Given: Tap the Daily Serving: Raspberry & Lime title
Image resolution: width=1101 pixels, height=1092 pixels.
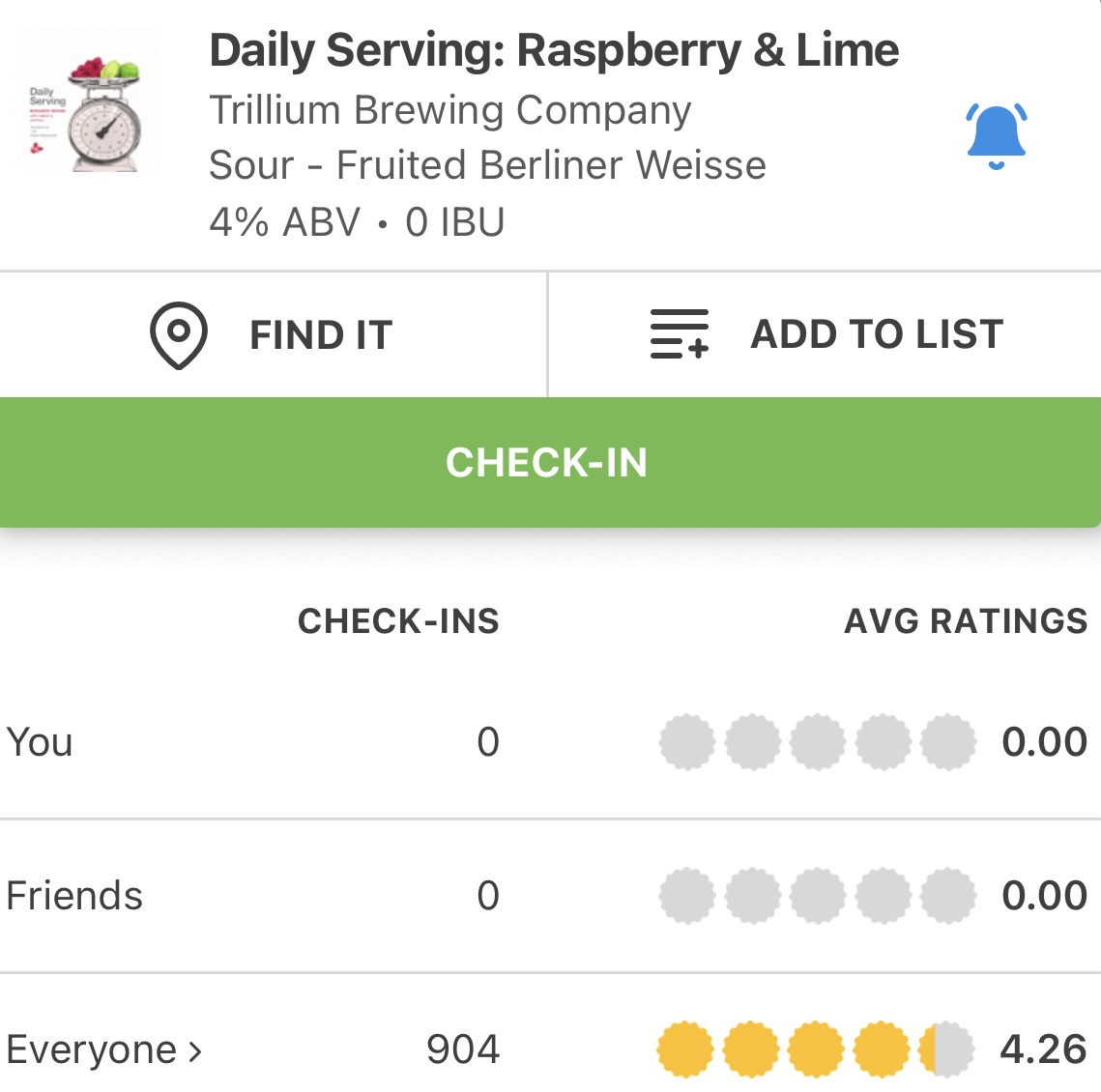Looking at the screenshot, I should tap(554, 50).
